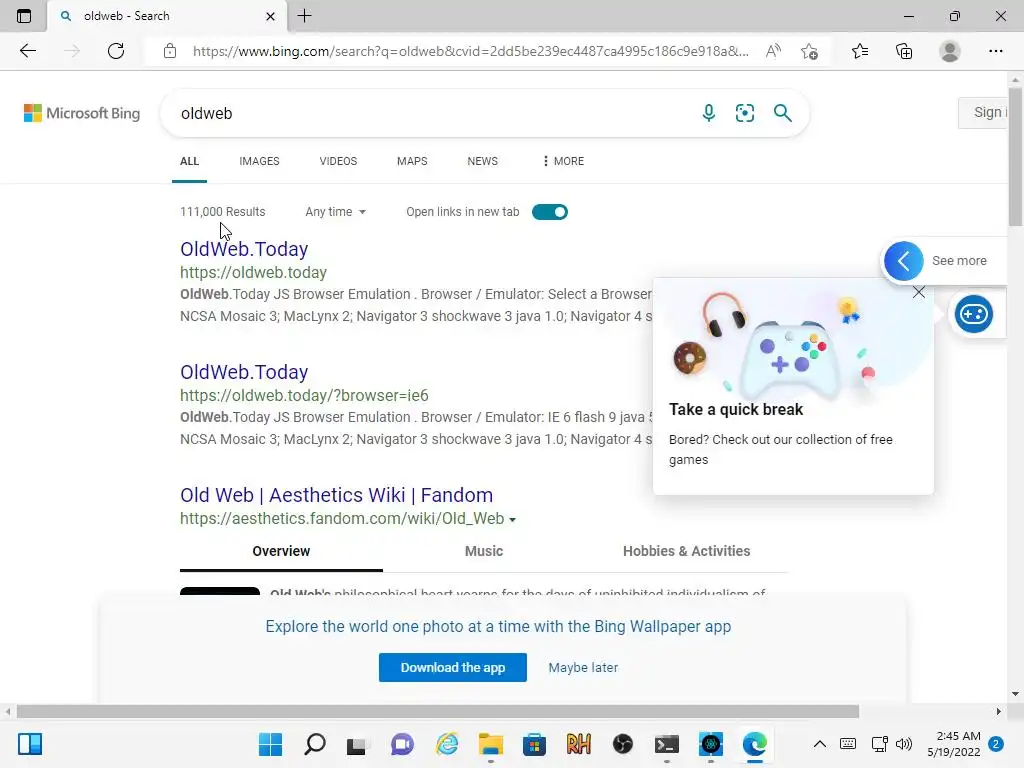This screenshot has height=768, width=1024.
Task: Open the Windows Start menu
Action: [x=270, y=744]
